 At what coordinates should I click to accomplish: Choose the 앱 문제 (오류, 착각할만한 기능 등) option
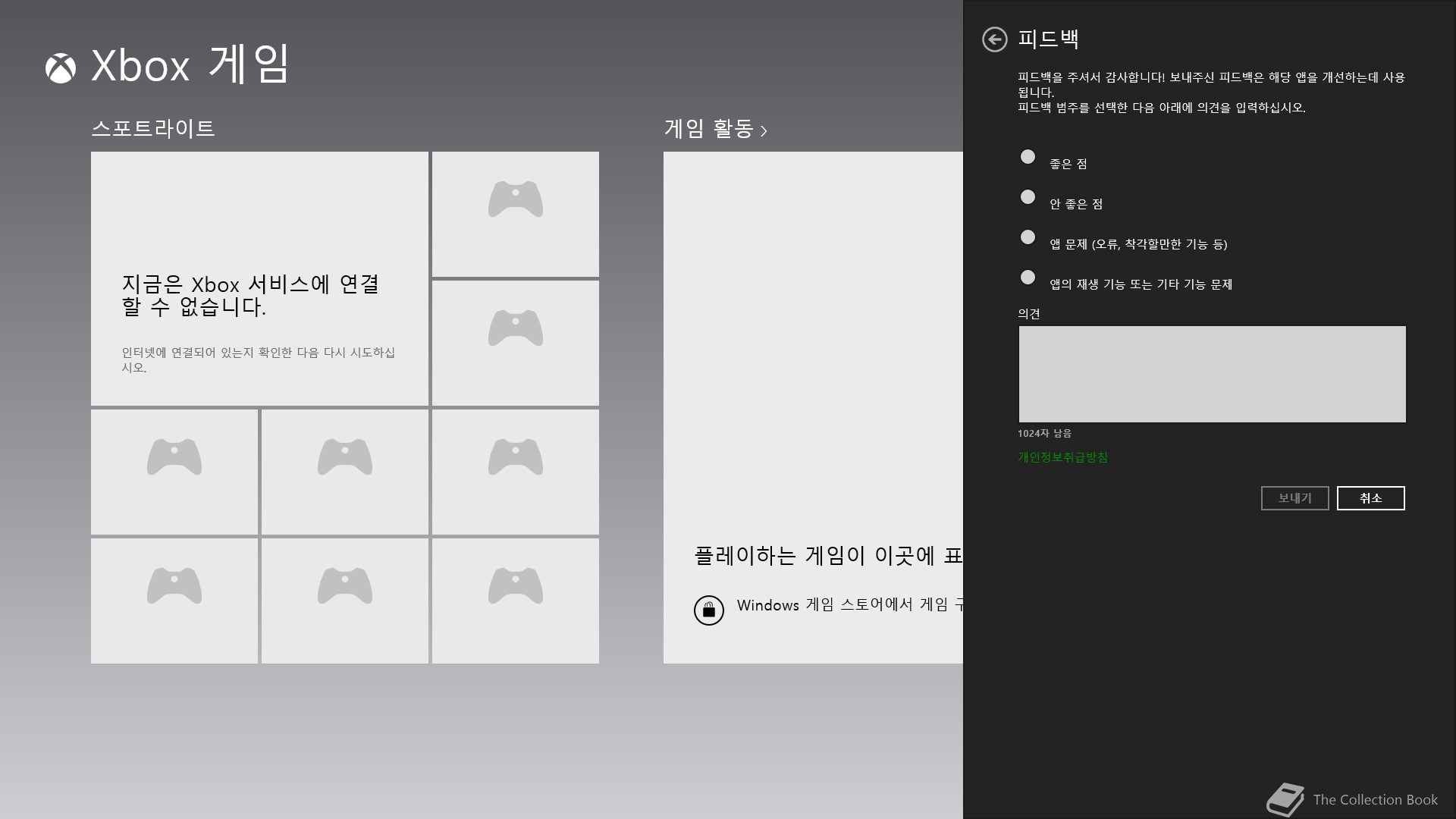pyautogui.click(x=1028, y=237)
